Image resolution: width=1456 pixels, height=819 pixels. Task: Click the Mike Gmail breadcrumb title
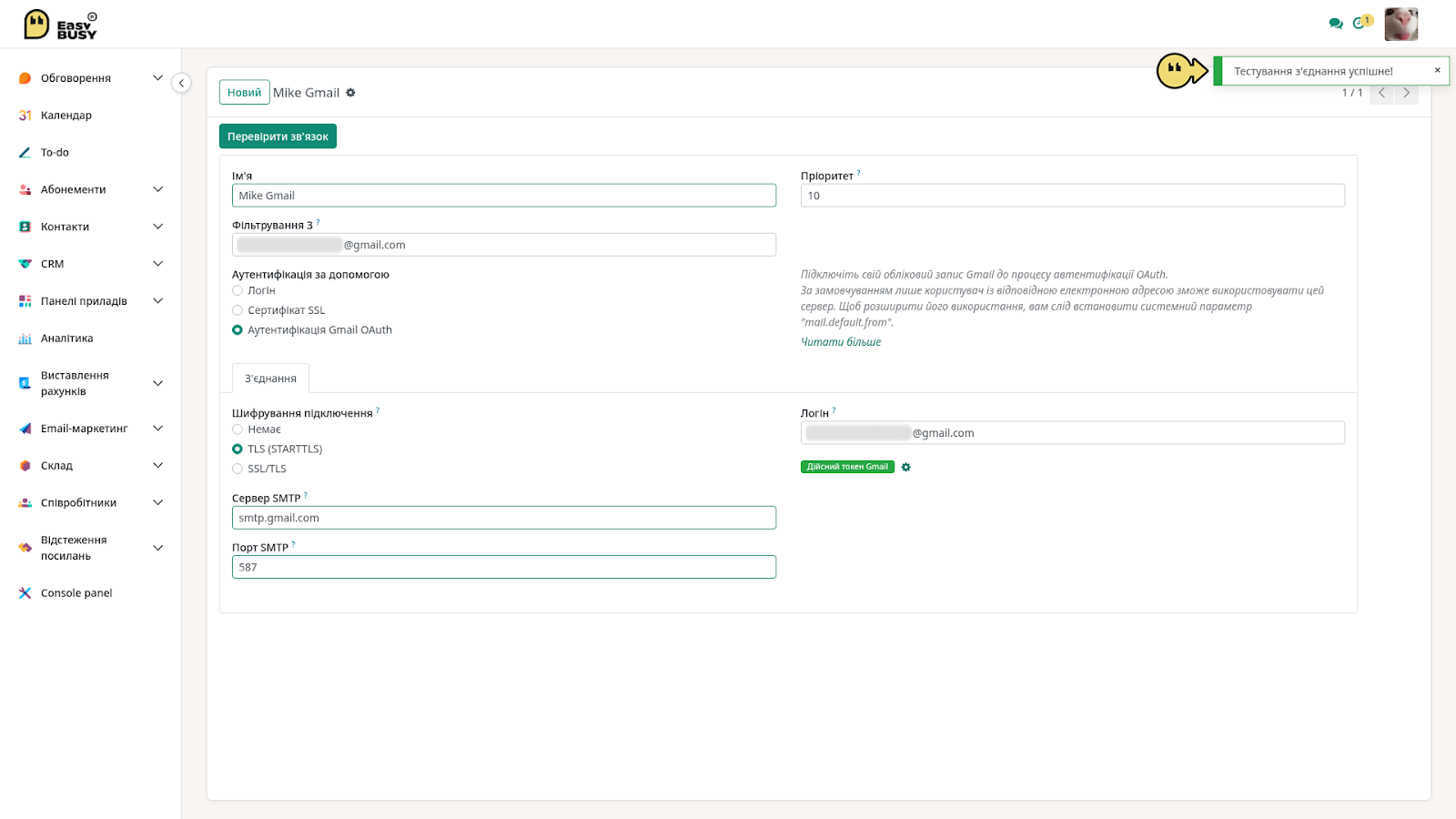click(306, 93)
